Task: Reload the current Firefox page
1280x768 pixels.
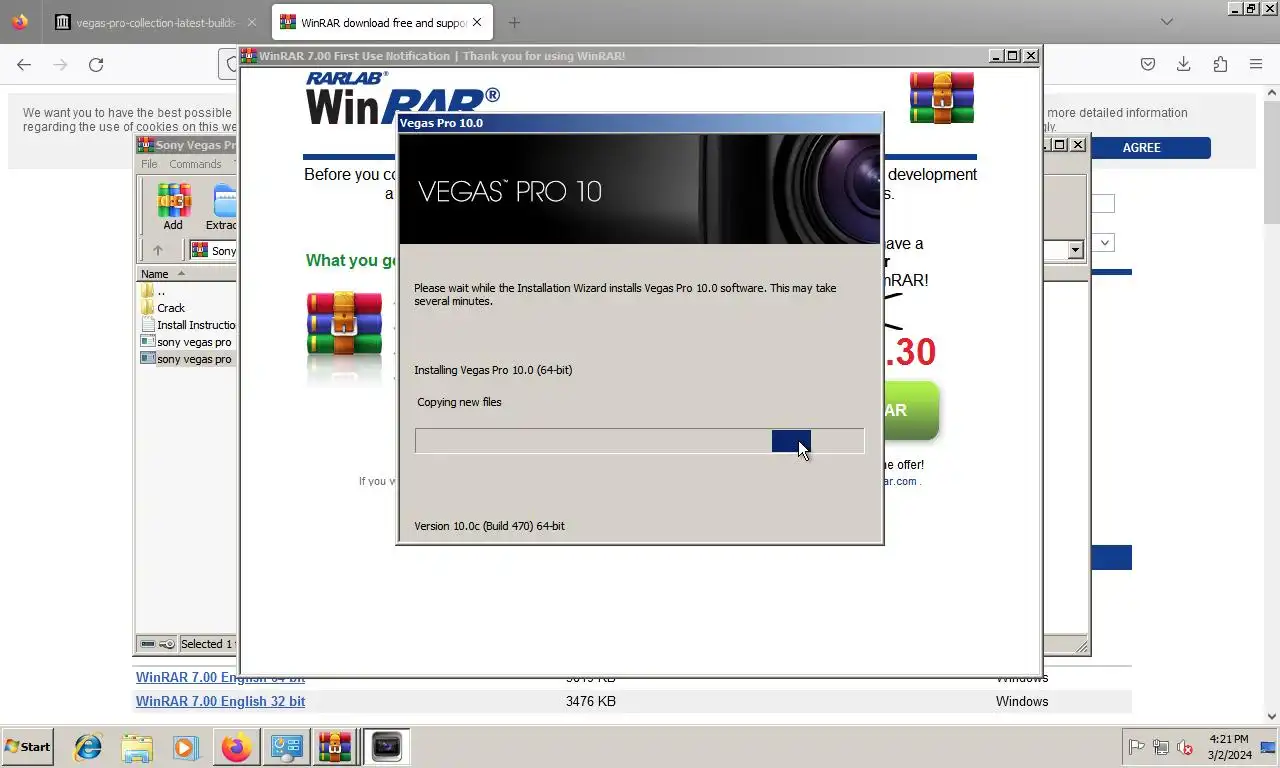Action: [x=96, y=64]
